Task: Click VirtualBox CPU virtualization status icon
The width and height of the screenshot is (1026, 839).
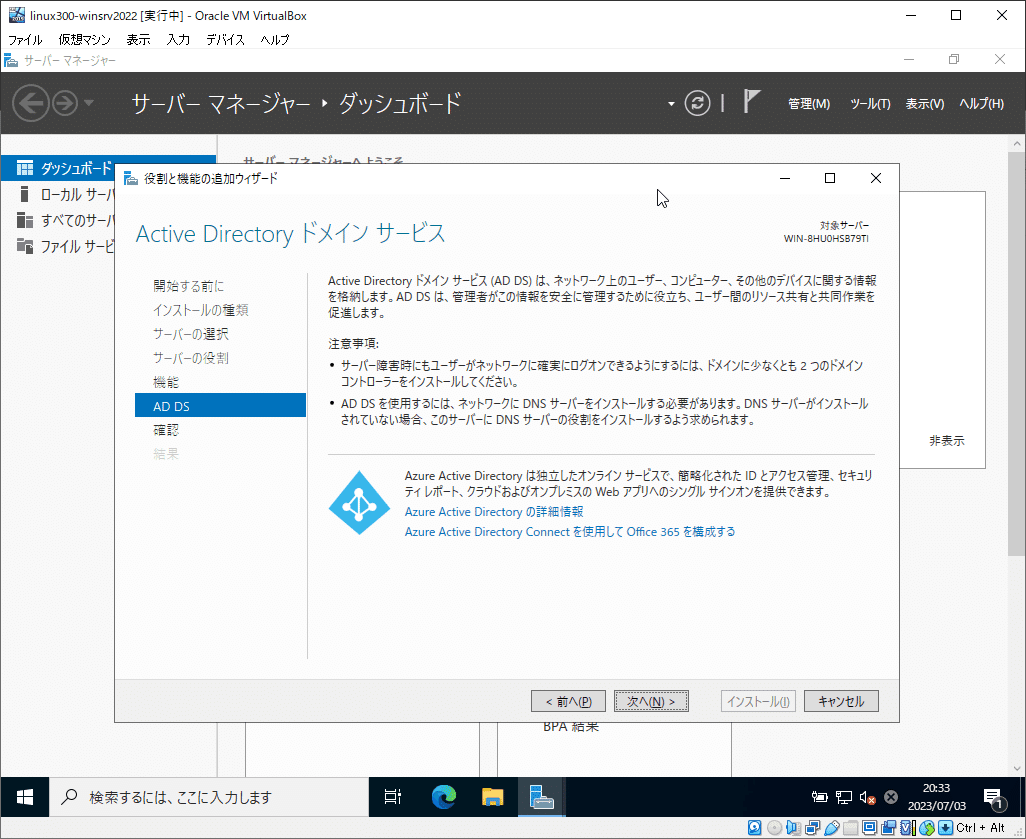Action: point(908,828)
